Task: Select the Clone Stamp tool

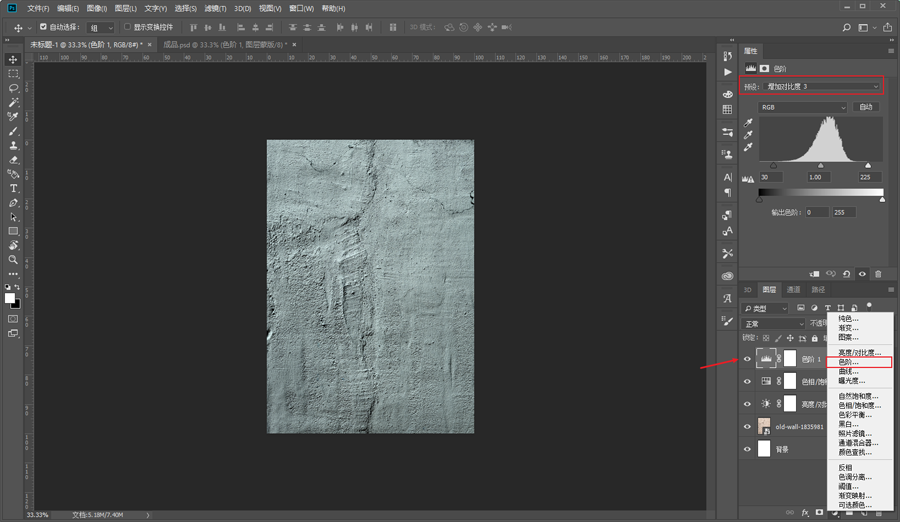Action: coord(13,145)
